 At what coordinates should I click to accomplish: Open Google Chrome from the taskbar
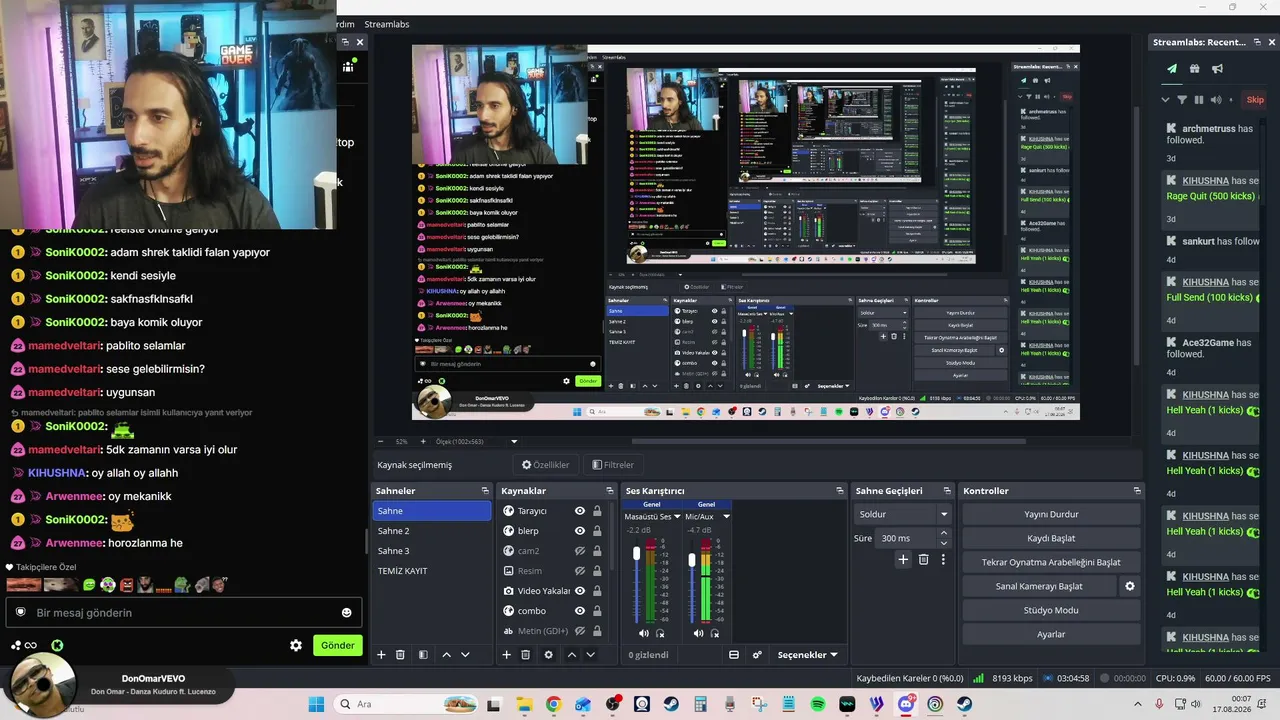pos(554,704)
